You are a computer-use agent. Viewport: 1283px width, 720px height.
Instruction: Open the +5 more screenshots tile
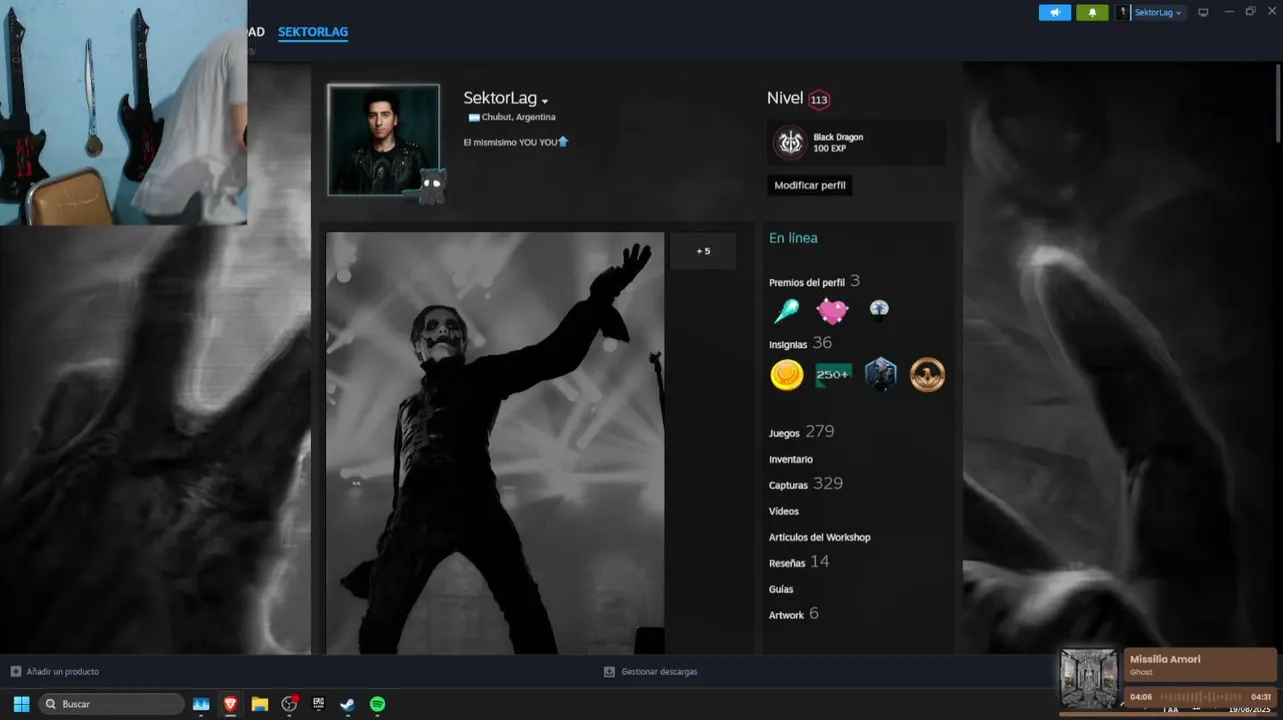(703, 251)
